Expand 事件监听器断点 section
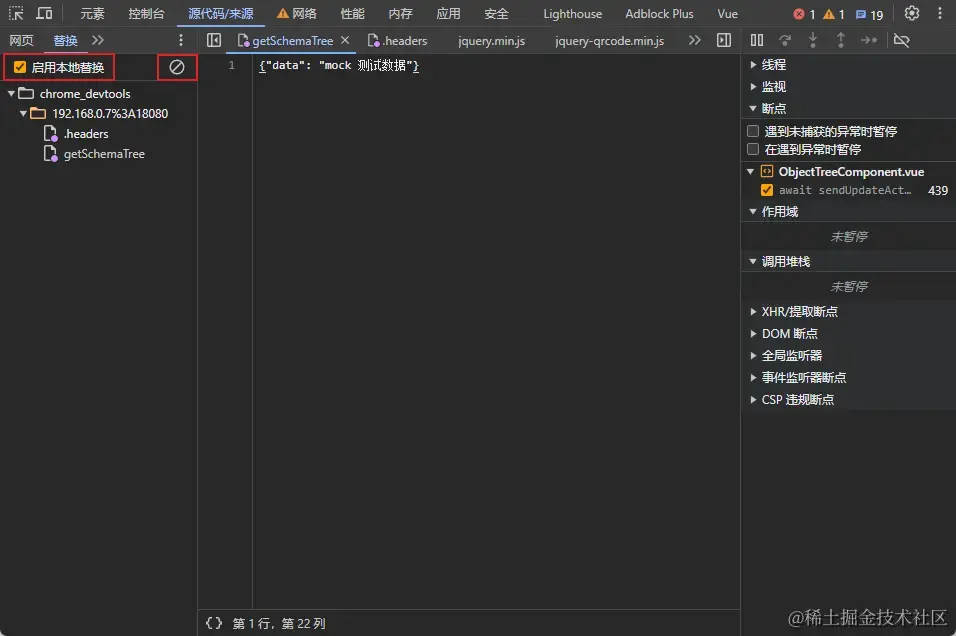This screenshot has height=636, width=956. tap(753, 377)
